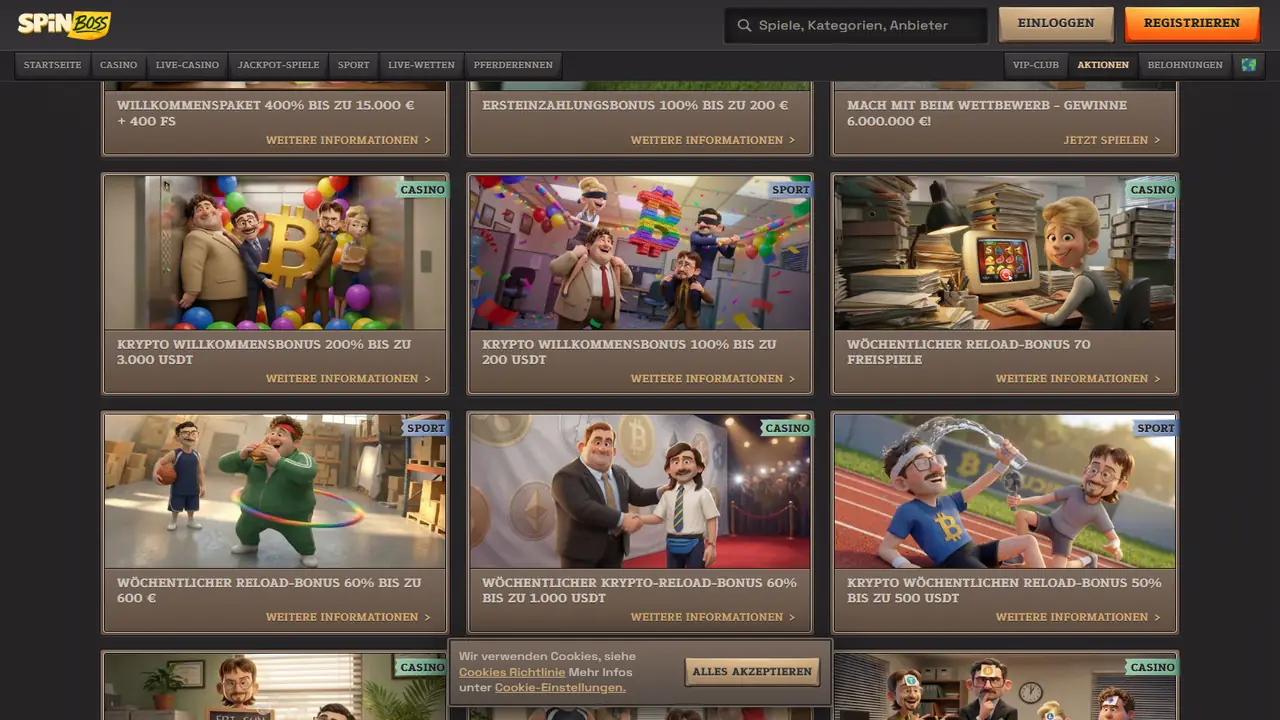Open Weitere Informationen for Krypto Willkommensbonus 100%
The height and width of the screenshot is (720, 1280).
pyautogui.click(x=713, y=379)
